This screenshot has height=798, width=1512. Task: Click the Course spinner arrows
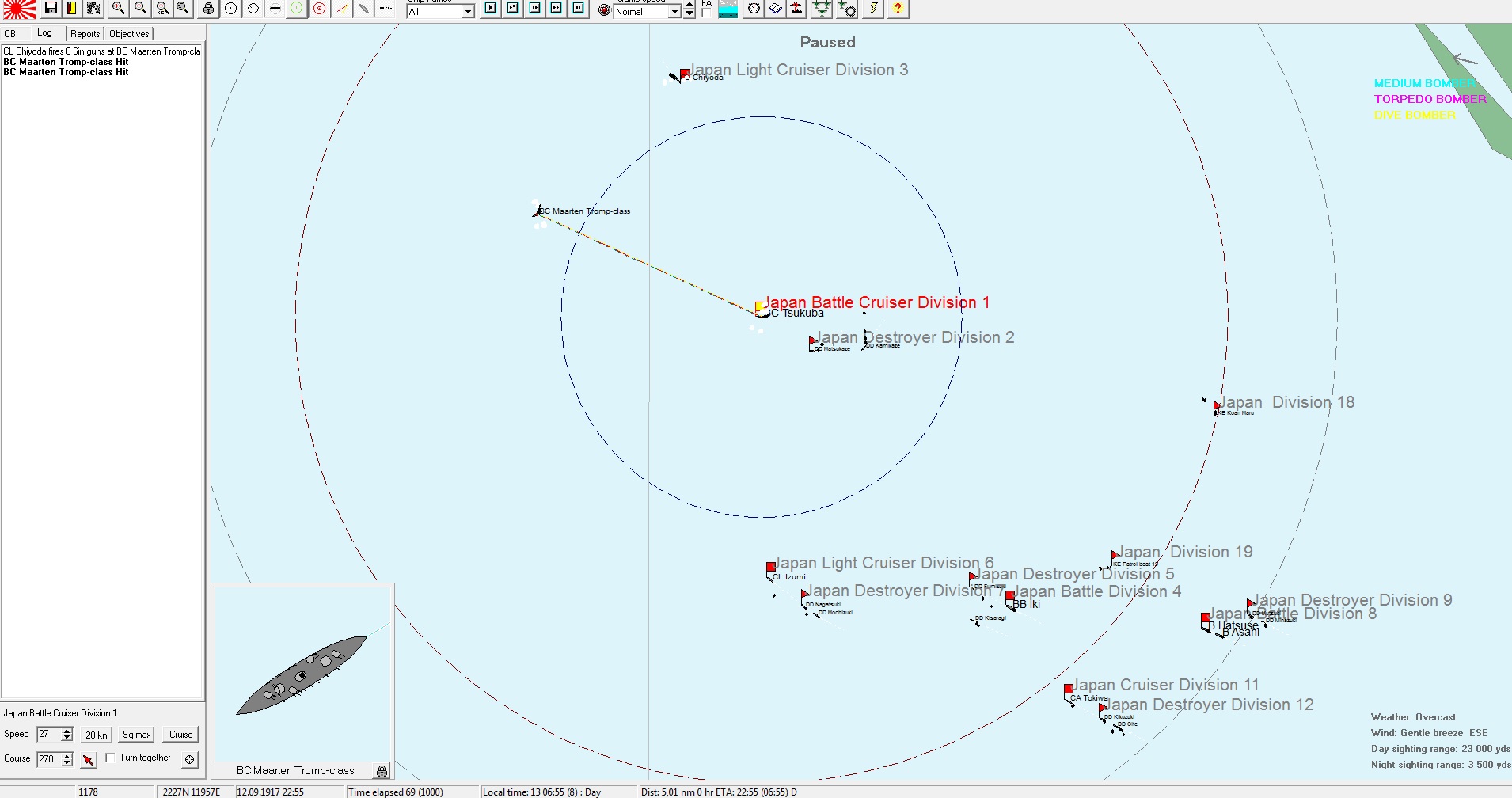coord(67,759)
